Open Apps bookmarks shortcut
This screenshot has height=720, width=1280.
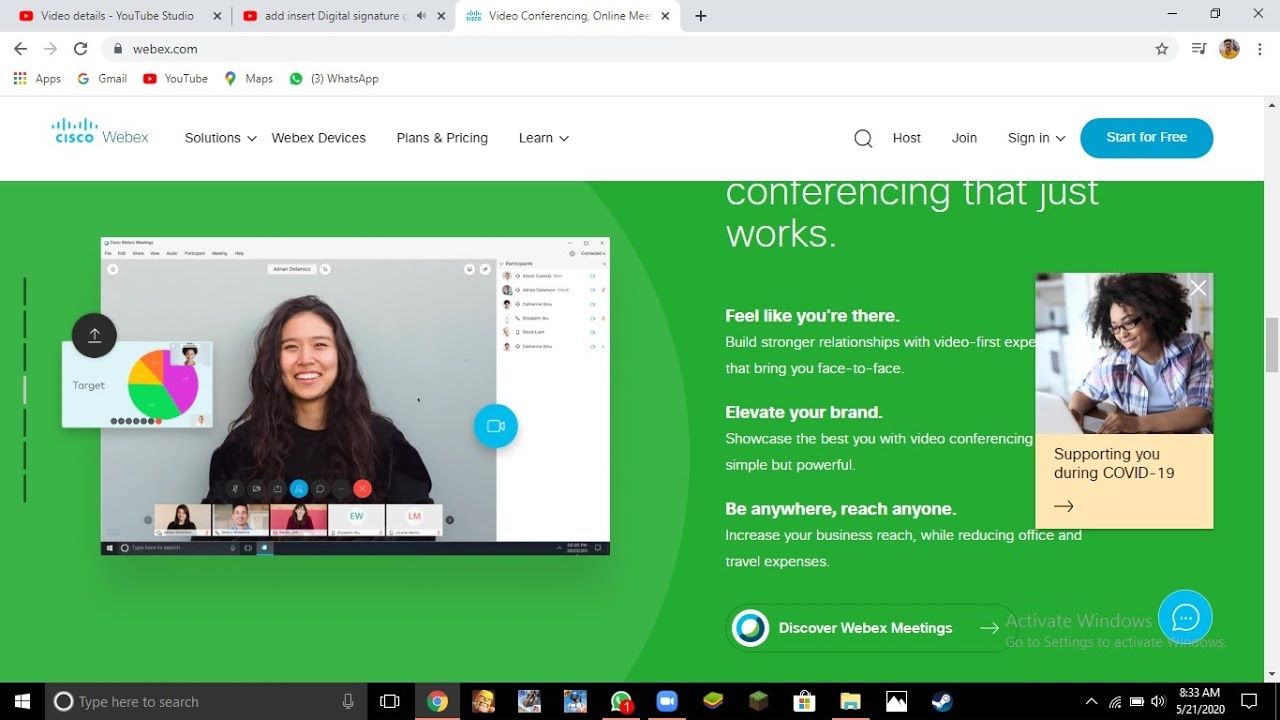click(37, 79)
